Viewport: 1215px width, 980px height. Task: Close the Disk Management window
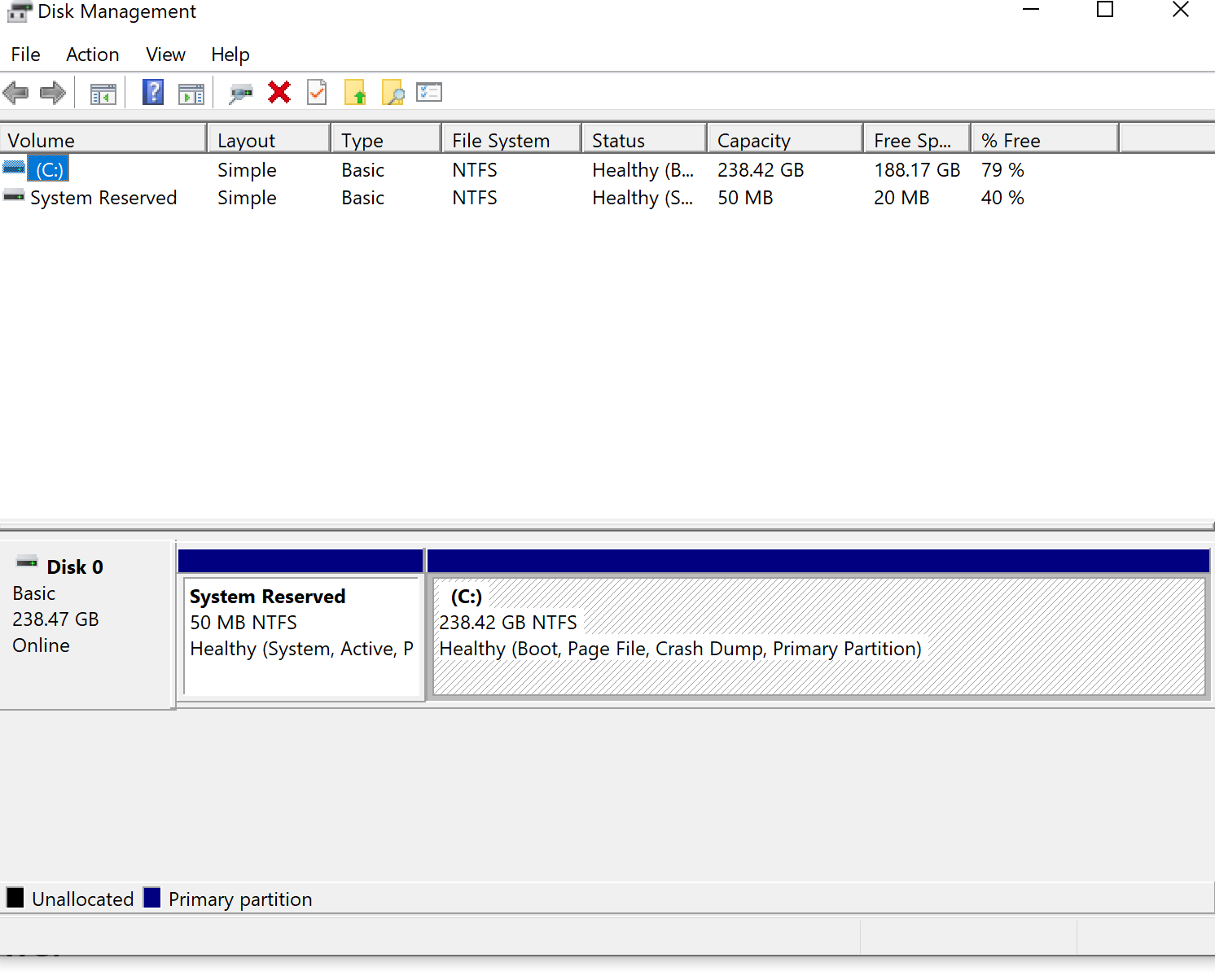click(x=1181, y=10)
